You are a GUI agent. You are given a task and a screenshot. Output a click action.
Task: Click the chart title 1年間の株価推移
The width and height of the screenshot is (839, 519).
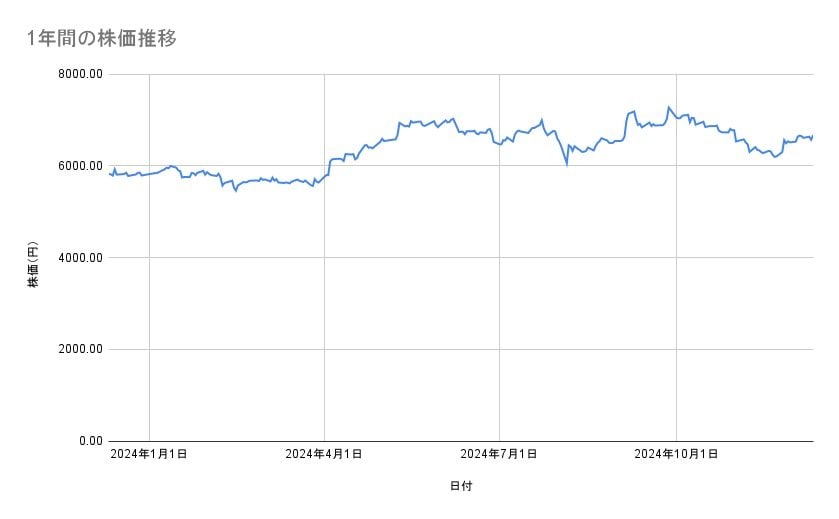(102, 39)
